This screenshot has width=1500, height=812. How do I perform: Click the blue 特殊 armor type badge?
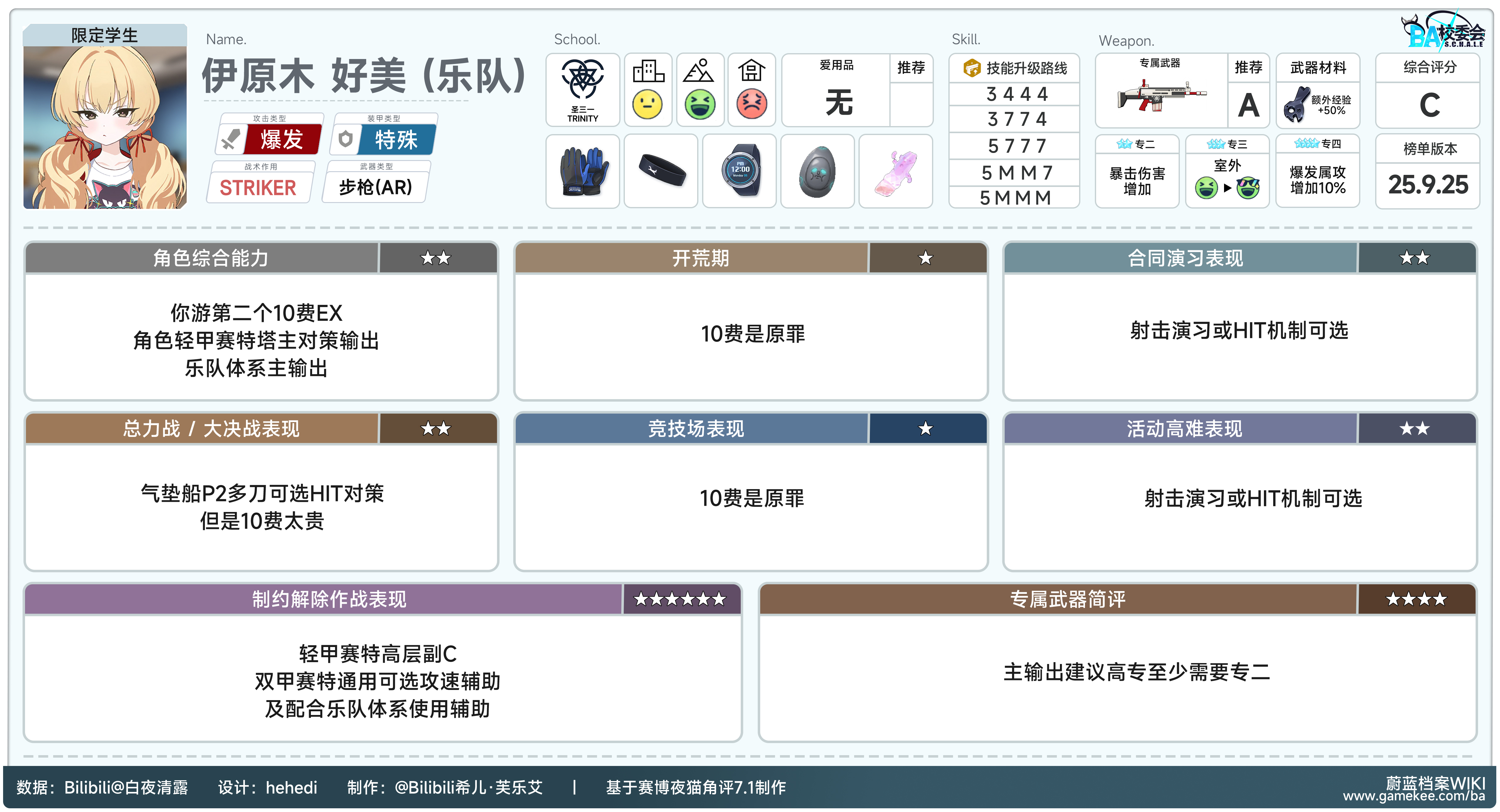tap(396, 140)
